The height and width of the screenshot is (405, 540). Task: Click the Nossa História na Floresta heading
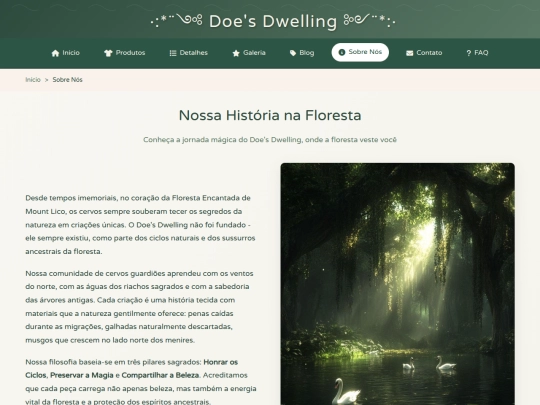coord(270,115)
